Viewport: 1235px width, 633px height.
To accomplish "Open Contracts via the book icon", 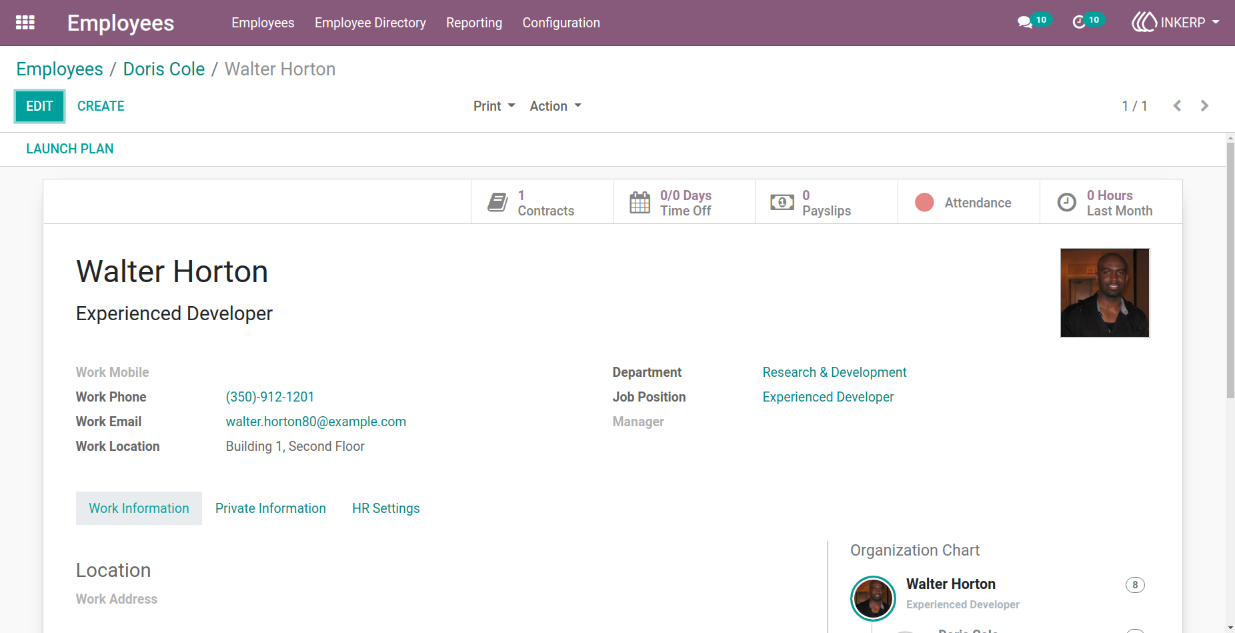I will 497,203.
